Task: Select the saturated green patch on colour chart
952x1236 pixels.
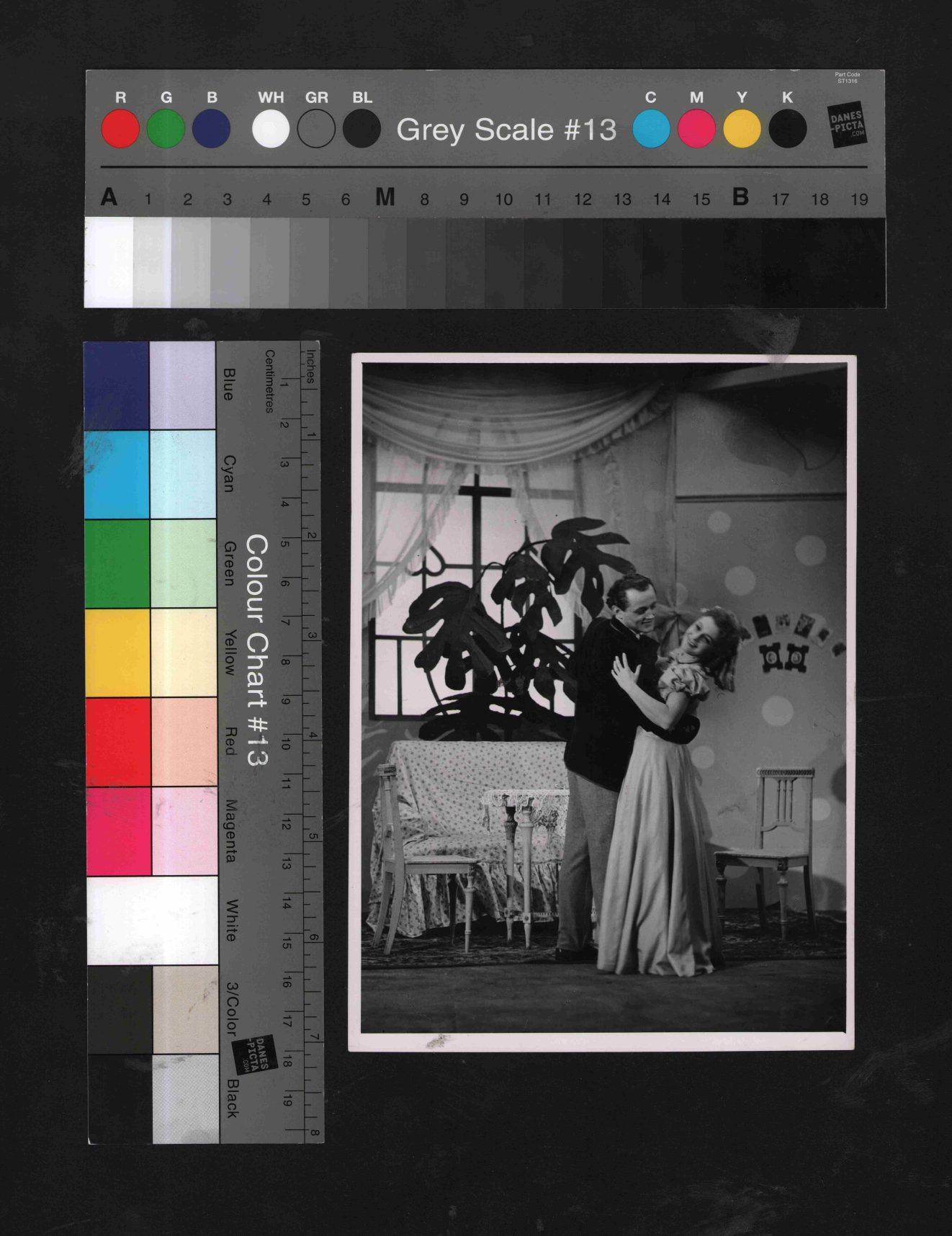Action: click(x=117, y=563)
